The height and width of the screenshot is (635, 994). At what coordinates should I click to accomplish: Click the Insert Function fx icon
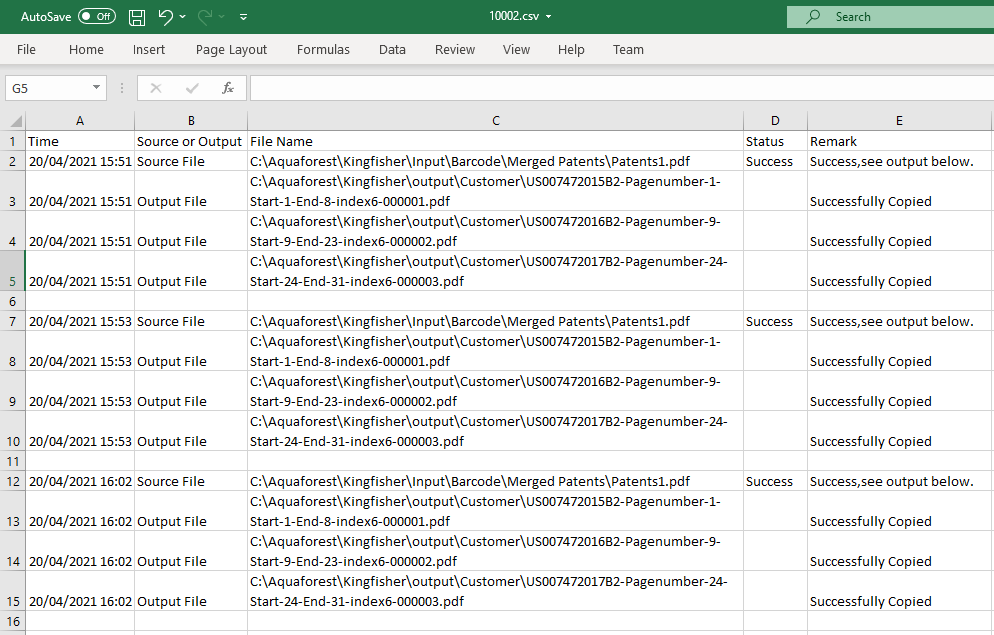[x=227, y=88]
